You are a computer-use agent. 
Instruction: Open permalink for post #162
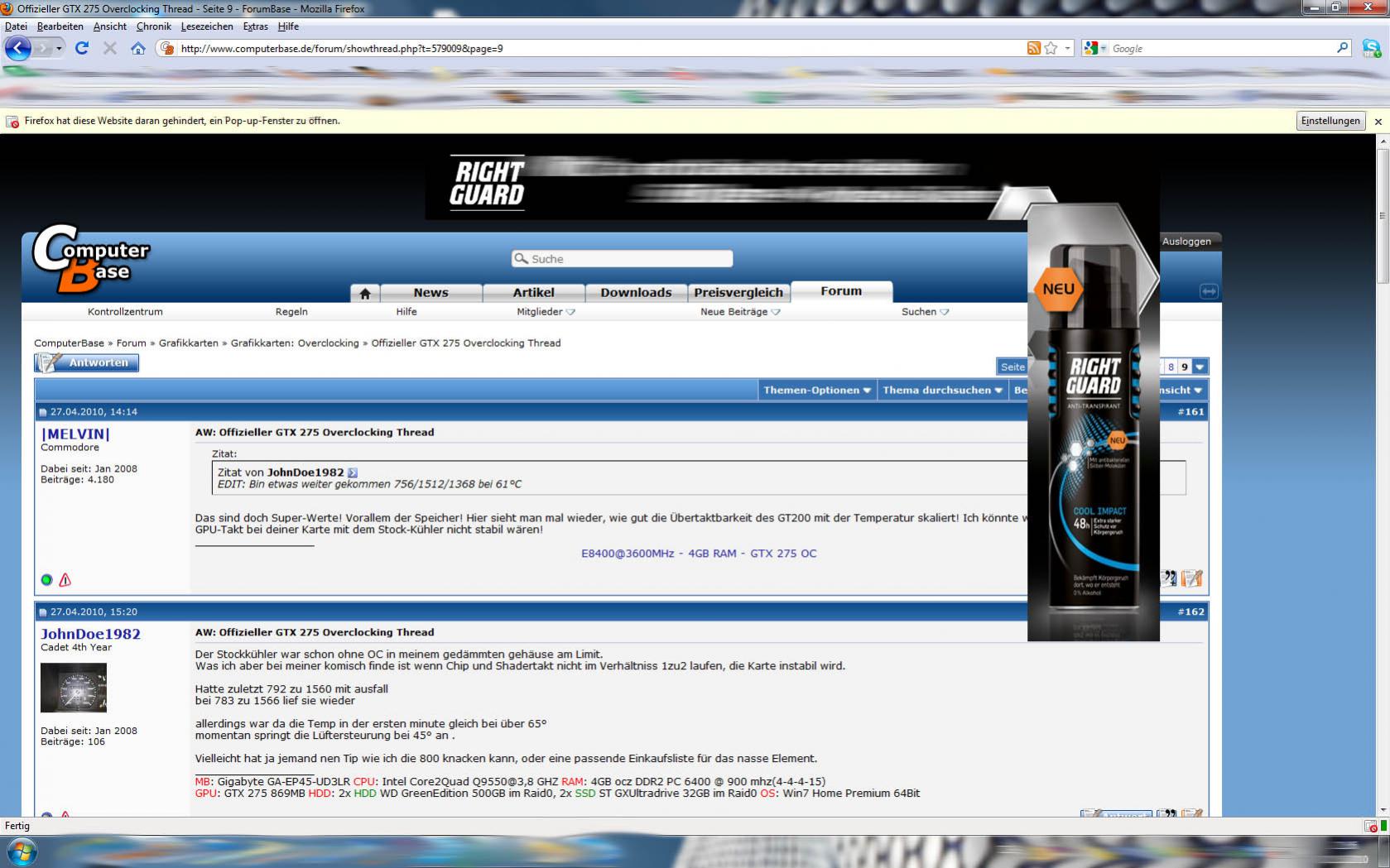coord(1191,612)
